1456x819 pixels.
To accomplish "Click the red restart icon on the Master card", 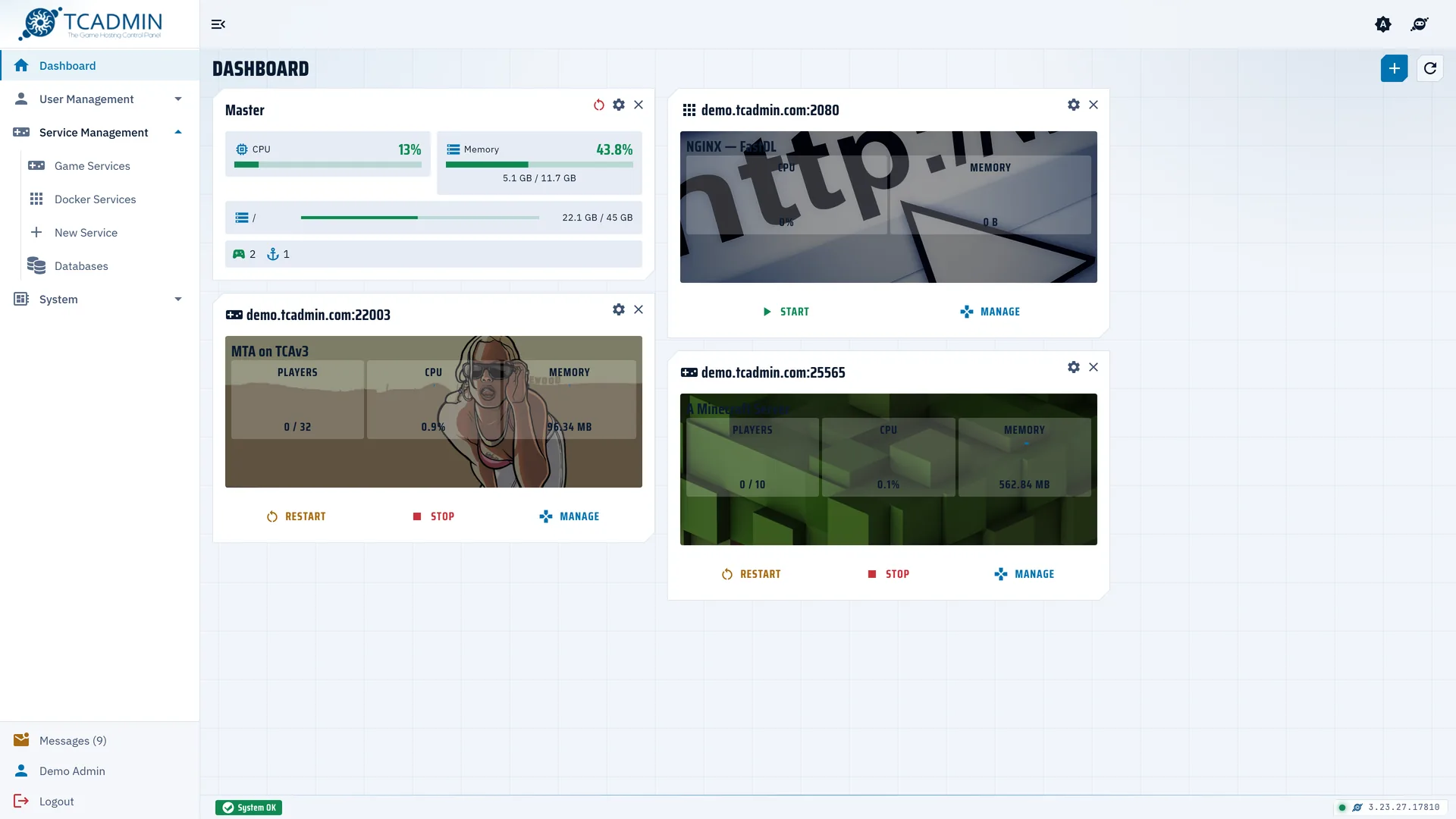I will pos(599,105).
